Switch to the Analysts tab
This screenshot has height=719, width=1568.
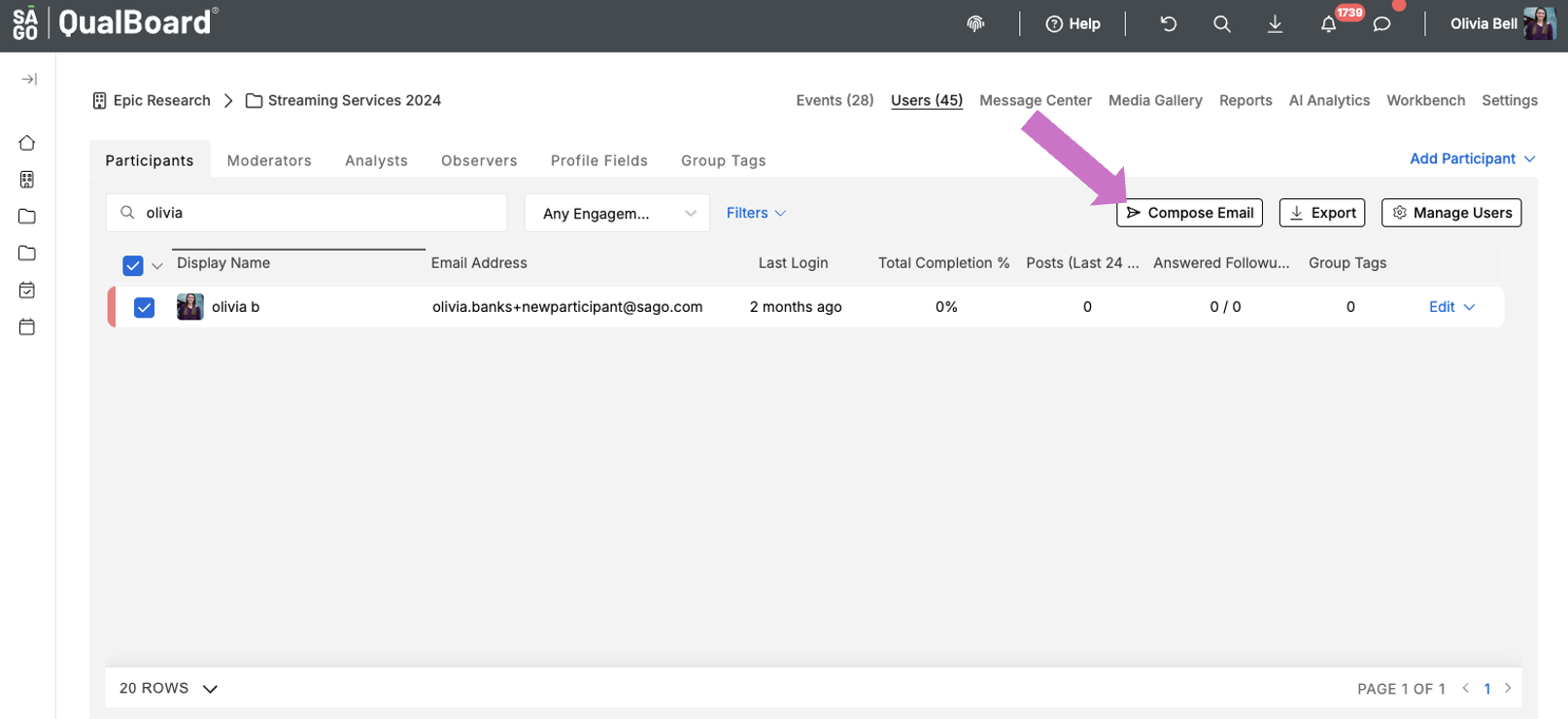coord(376,160)
